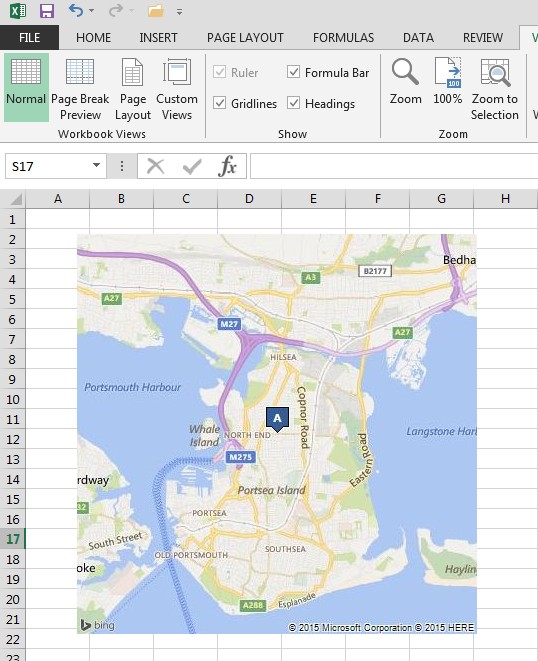This screenshot has height=661, width=538.
Task: Expand Customize Quick Access Toolbar menu
Action: (179, 12)
